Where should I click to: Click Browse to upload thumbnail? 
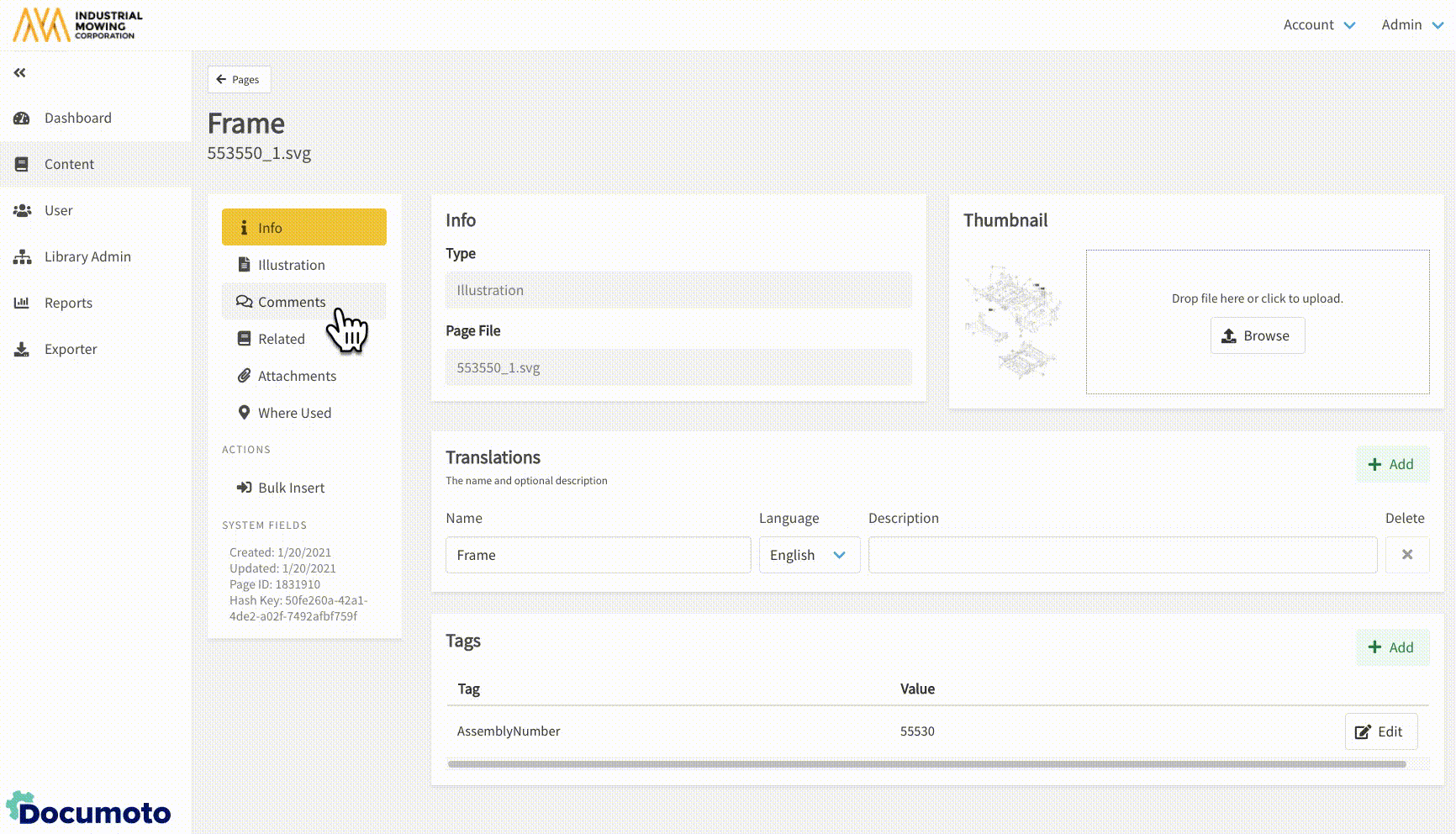[x=1257, y=335]
